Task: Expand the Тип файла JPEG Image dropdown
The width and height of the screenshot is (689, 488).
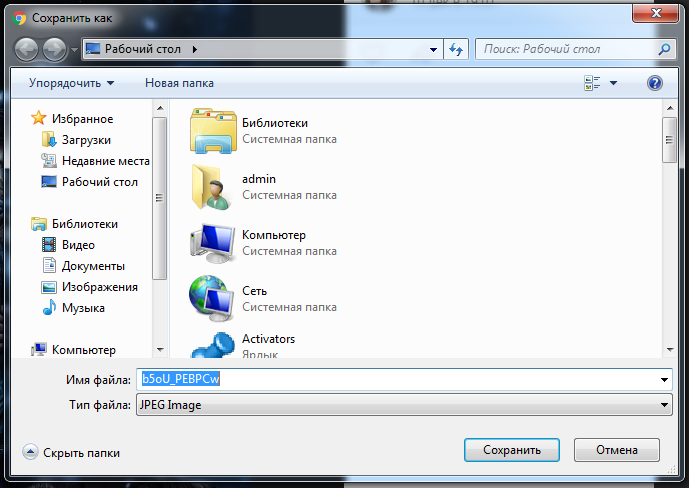Action: point(664,405)
